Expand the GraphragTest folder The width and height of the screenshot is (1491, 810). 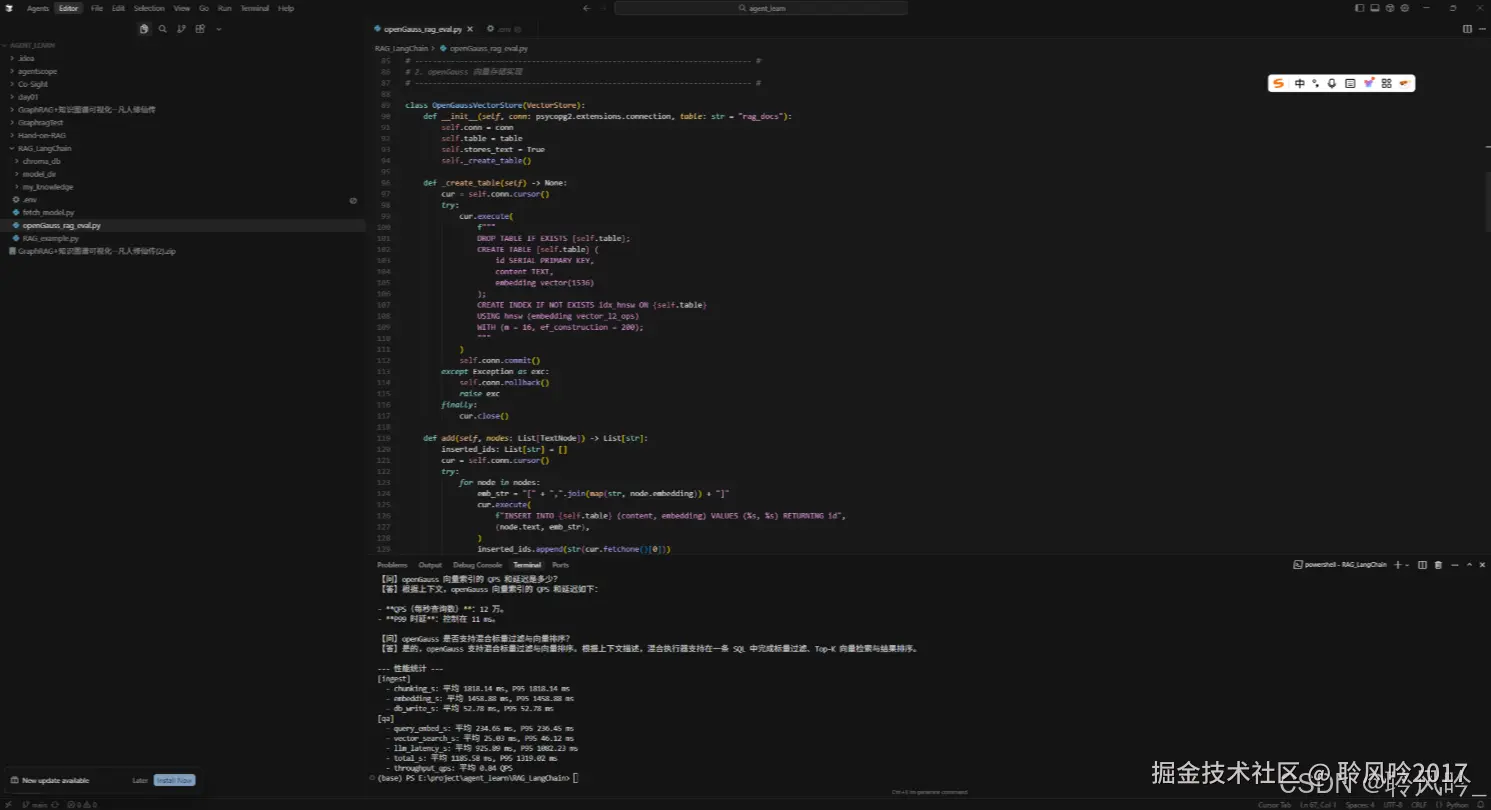tap(40, 122)
